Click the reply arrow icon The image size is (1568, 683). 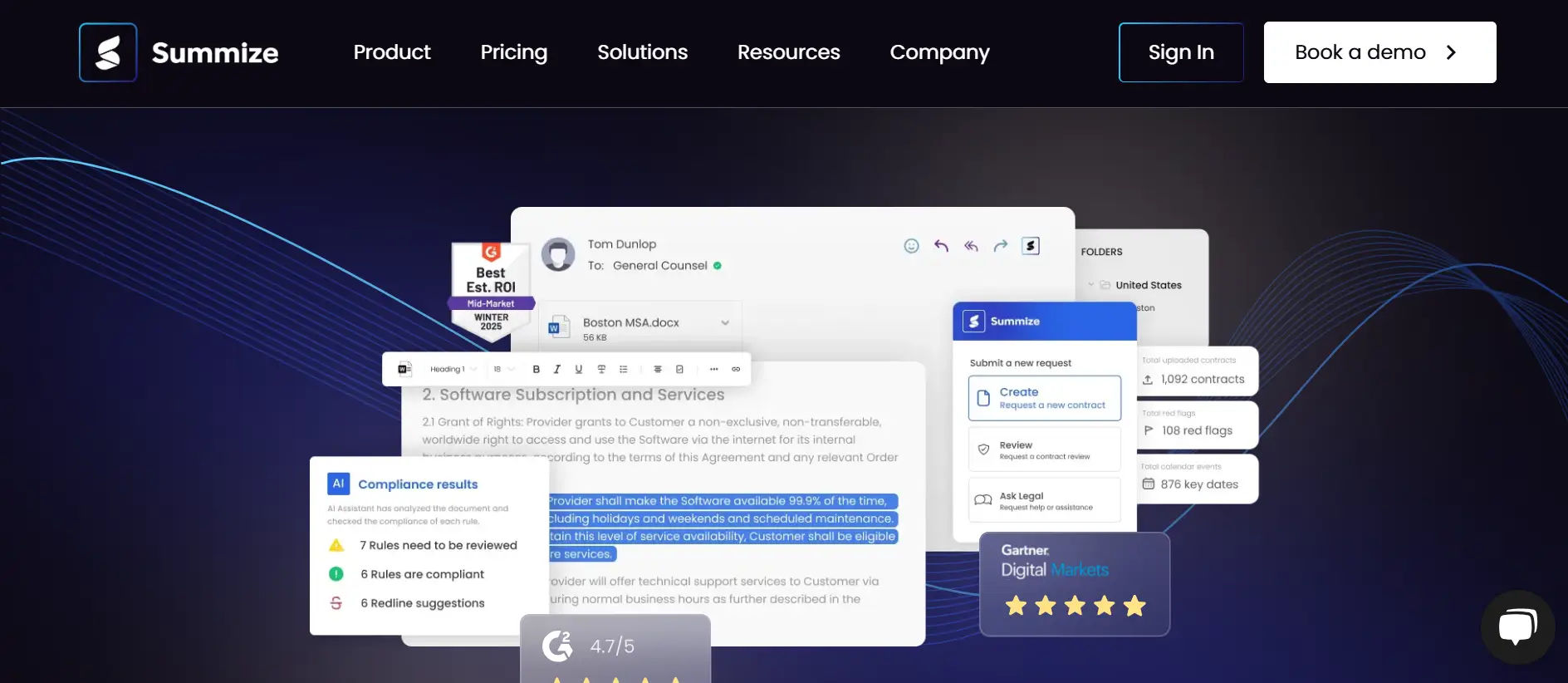(x=941, y=246)
